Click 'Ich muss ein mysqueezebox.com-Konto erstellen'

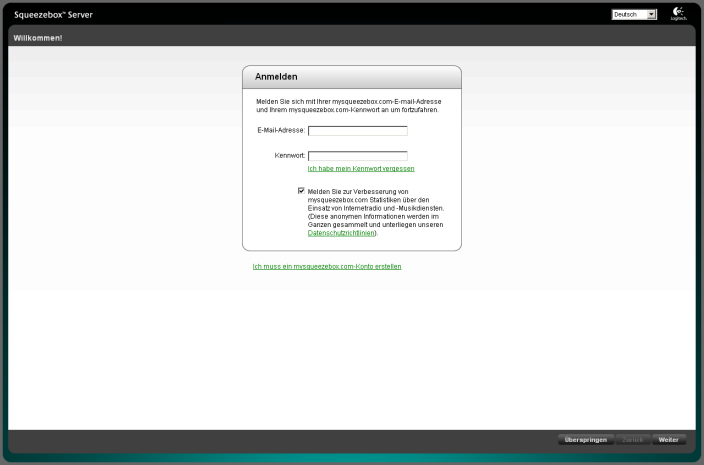(x=327, y=266)
